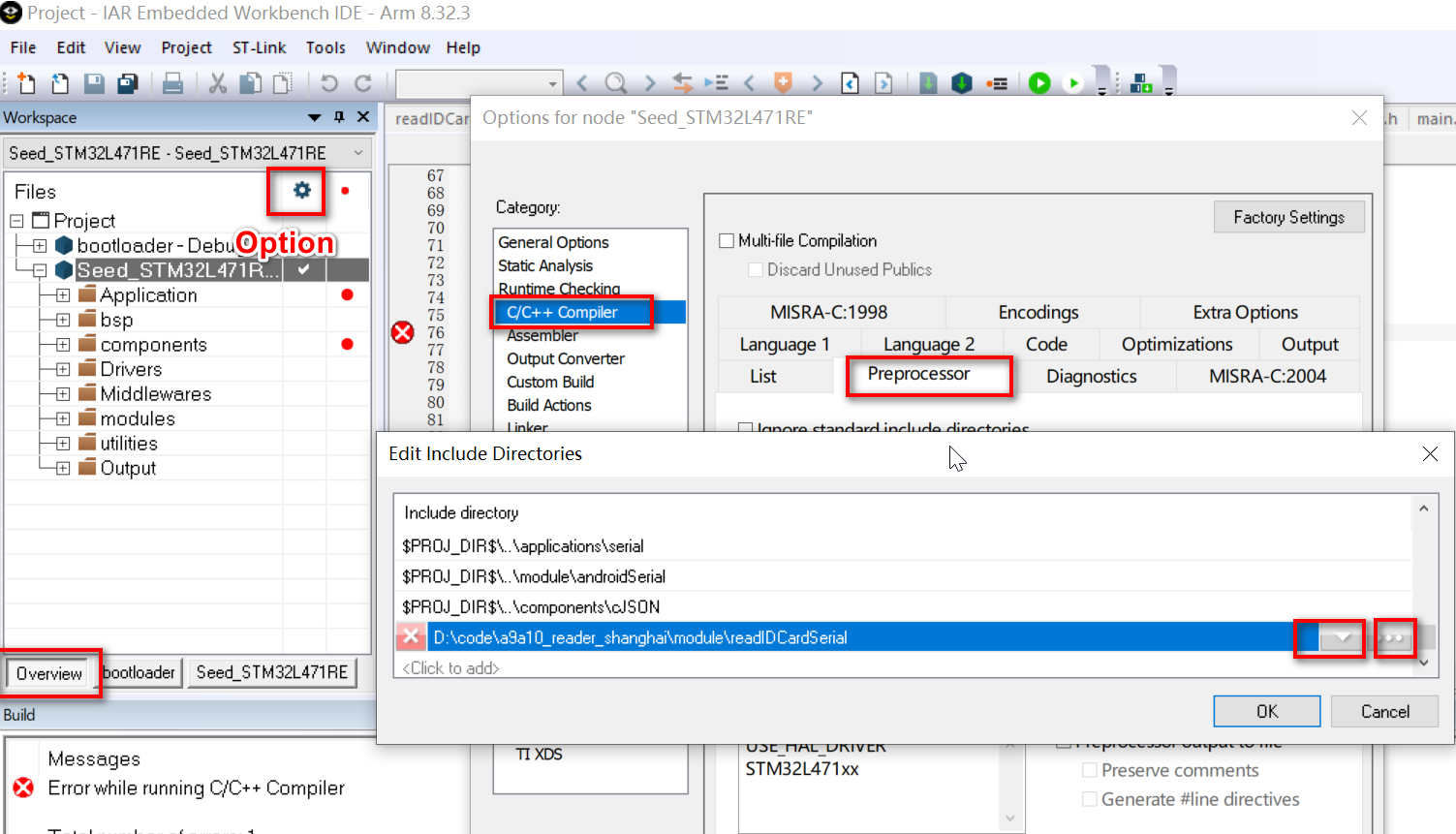Click the Make hexagon toolbar icon
This screenshot has width=1456, height=834.
[x=962, y=83]
